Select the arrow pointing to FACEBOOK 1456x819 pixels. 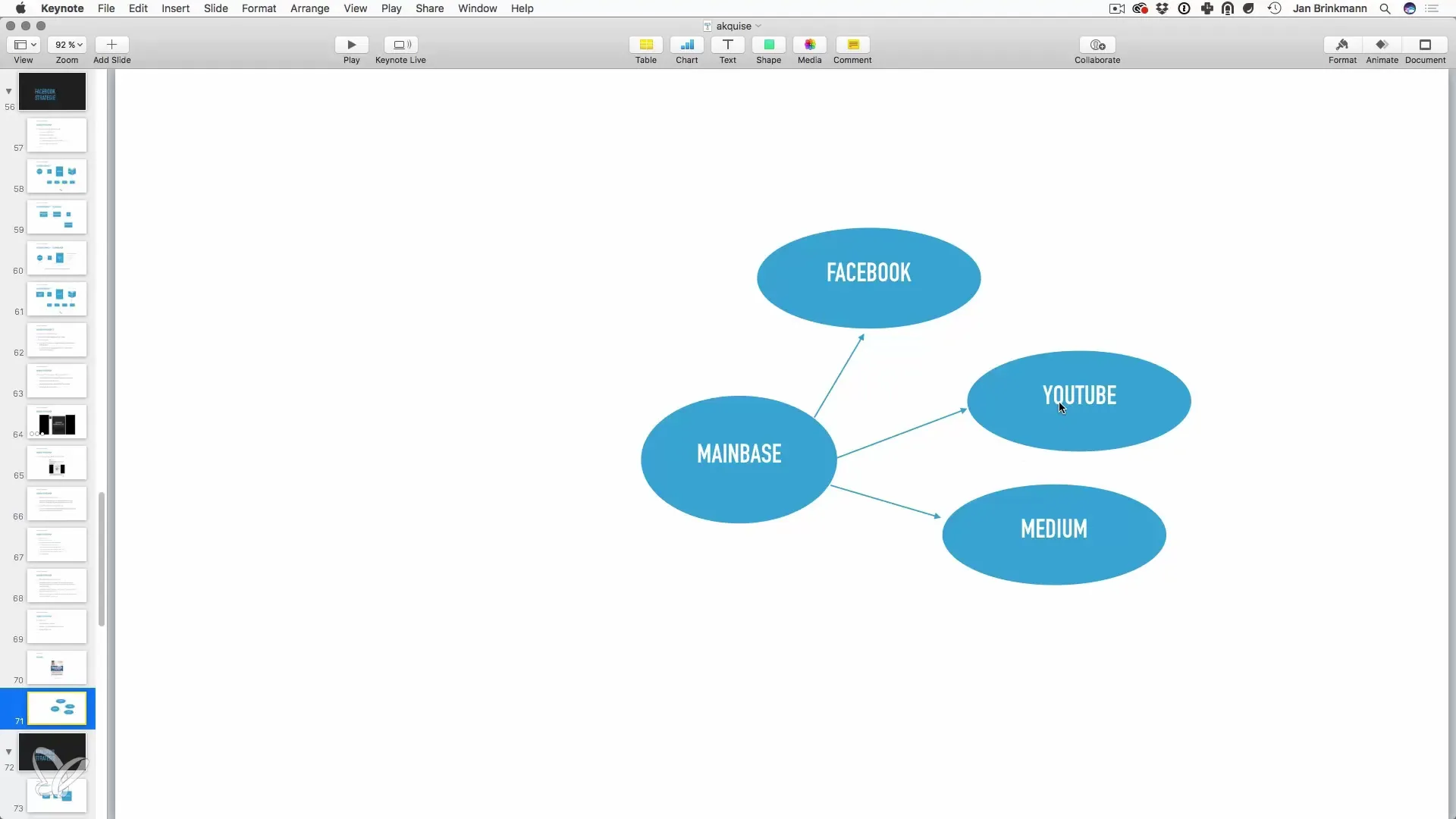[839, 375]
